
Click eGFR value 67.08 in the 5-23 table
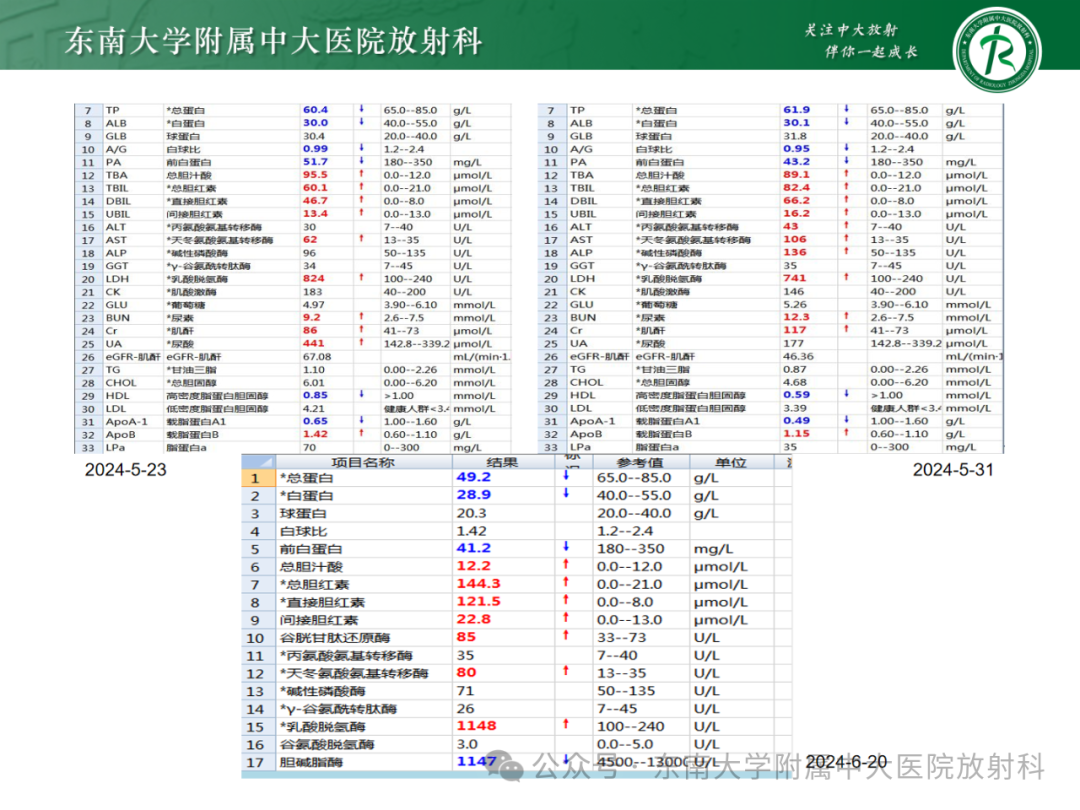pyautogui.click(x=317, y=357)
